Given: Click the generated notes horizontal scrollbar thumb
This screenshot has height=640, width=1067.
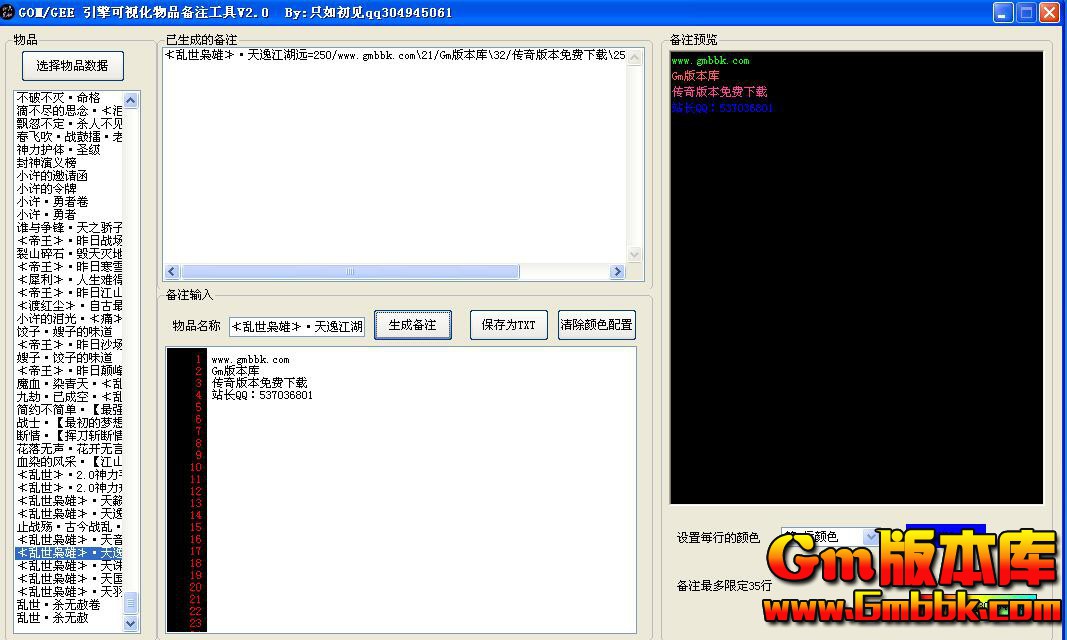Looking at the screenshot, I should [350, 272].
